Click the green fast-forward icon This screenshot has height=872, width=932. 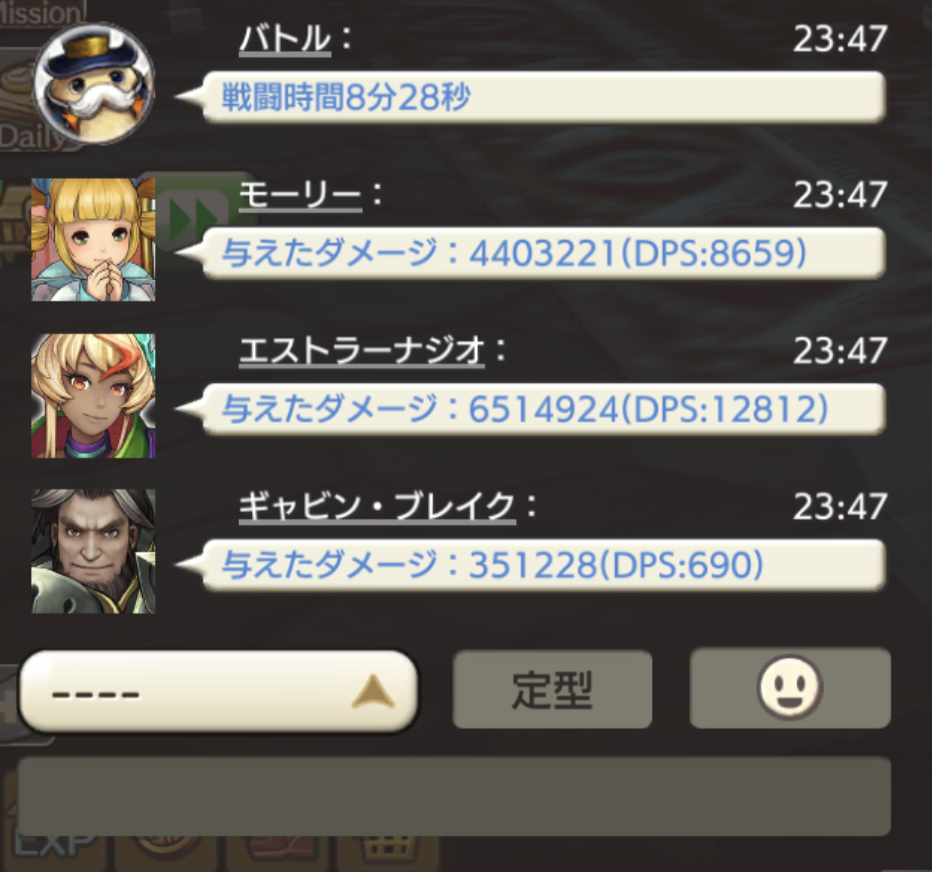[192, 217]
